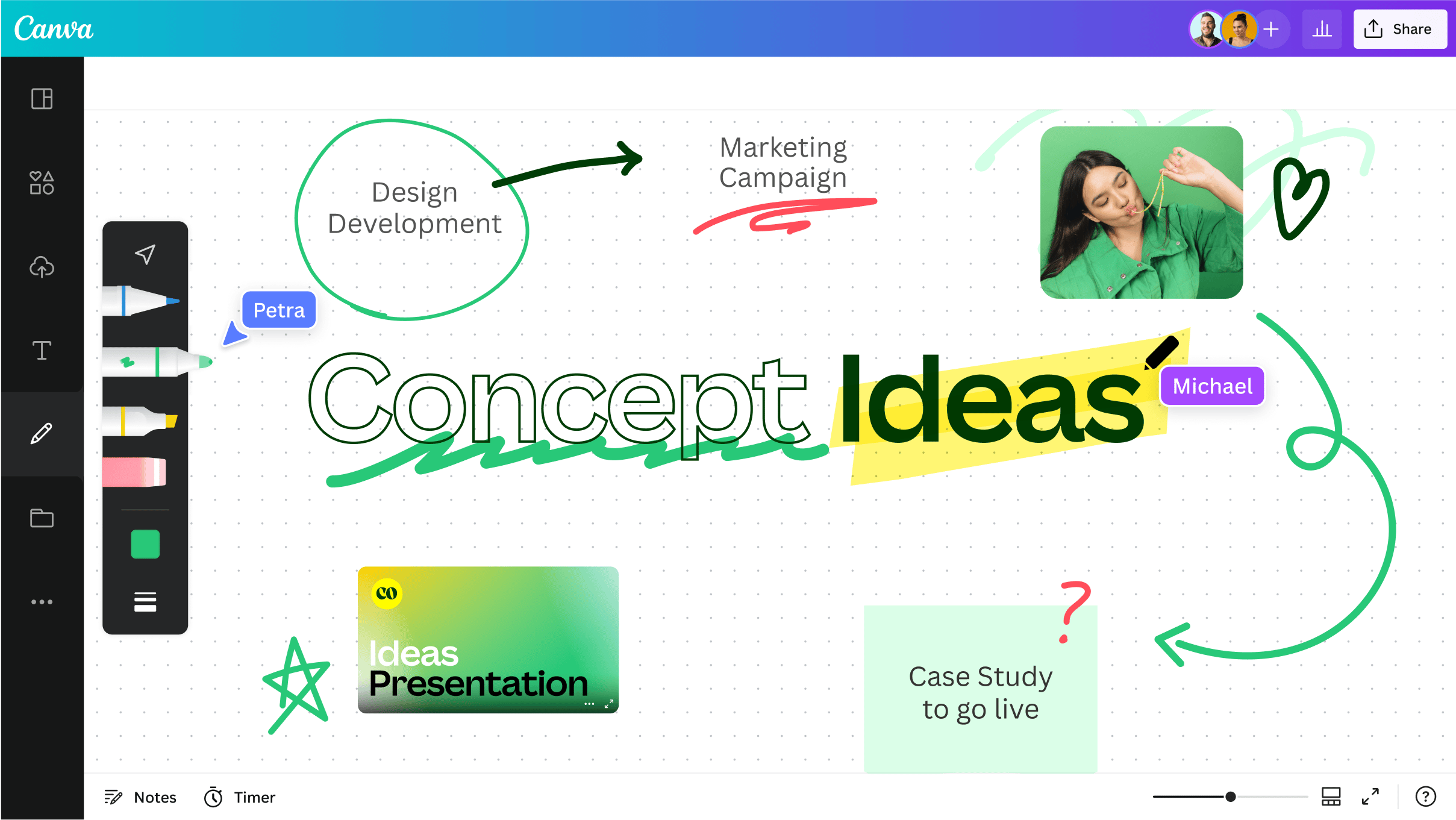Click the Shapes/Elements panel icon

click(x=42, y=182)
